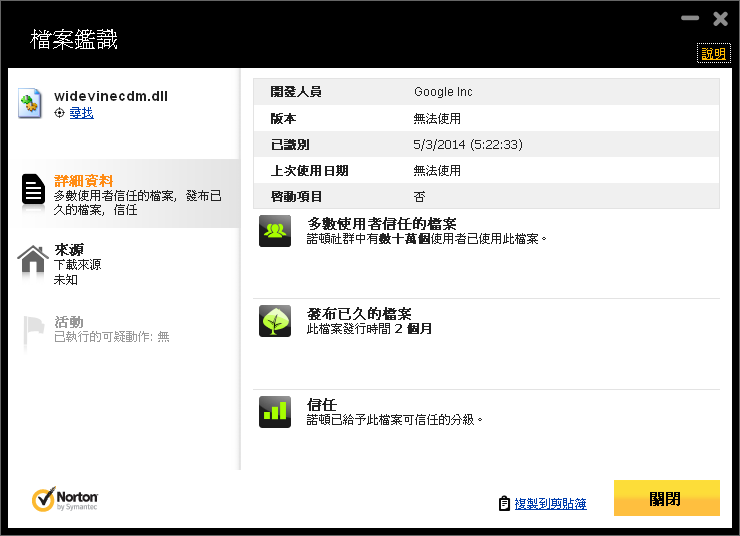Click the community users green icon
This screenshot has width=740, height=536.
275,231
